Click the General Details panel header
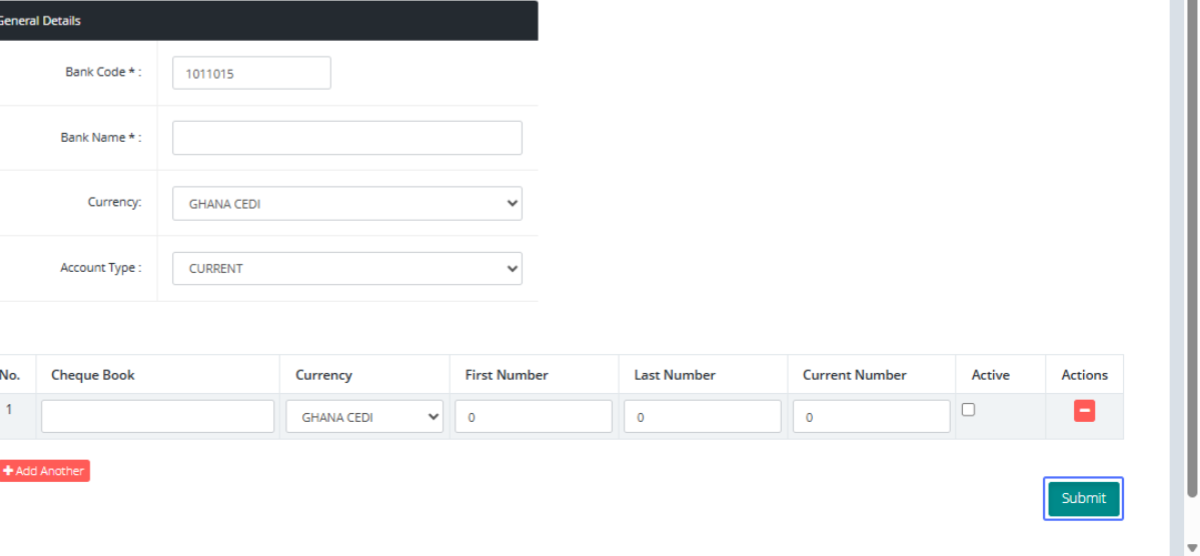Viewport: 1200px width, 556px height. 268,20
